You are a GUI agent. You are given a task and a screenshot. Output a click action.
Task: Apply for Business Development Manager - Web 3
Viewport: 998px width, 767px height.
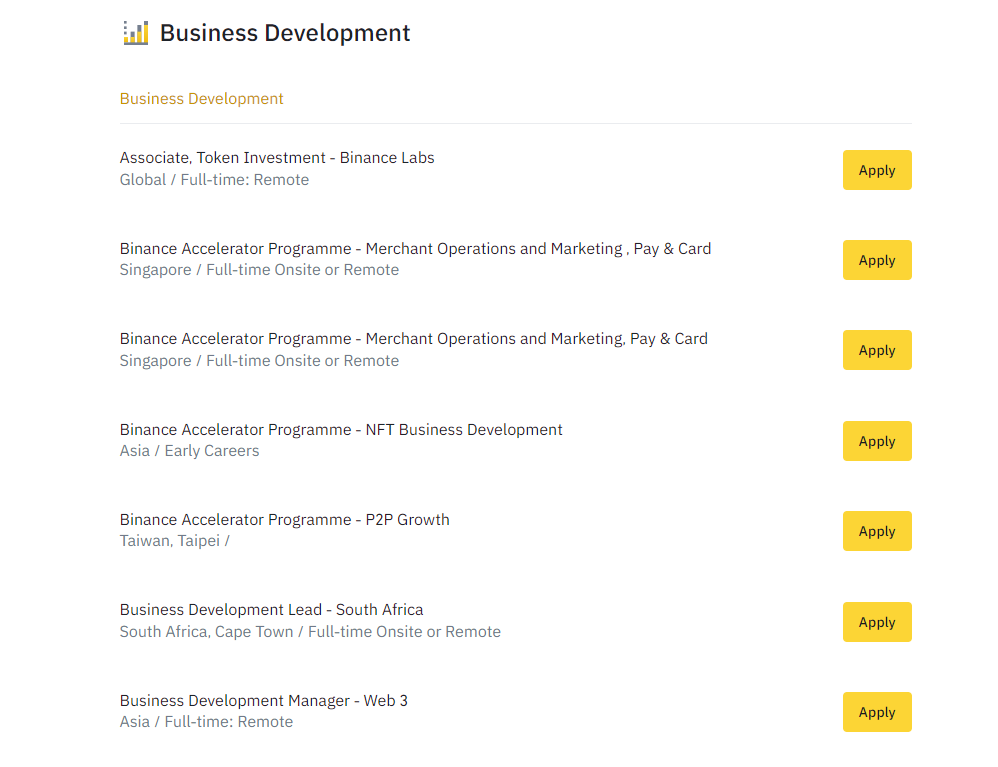876,712
